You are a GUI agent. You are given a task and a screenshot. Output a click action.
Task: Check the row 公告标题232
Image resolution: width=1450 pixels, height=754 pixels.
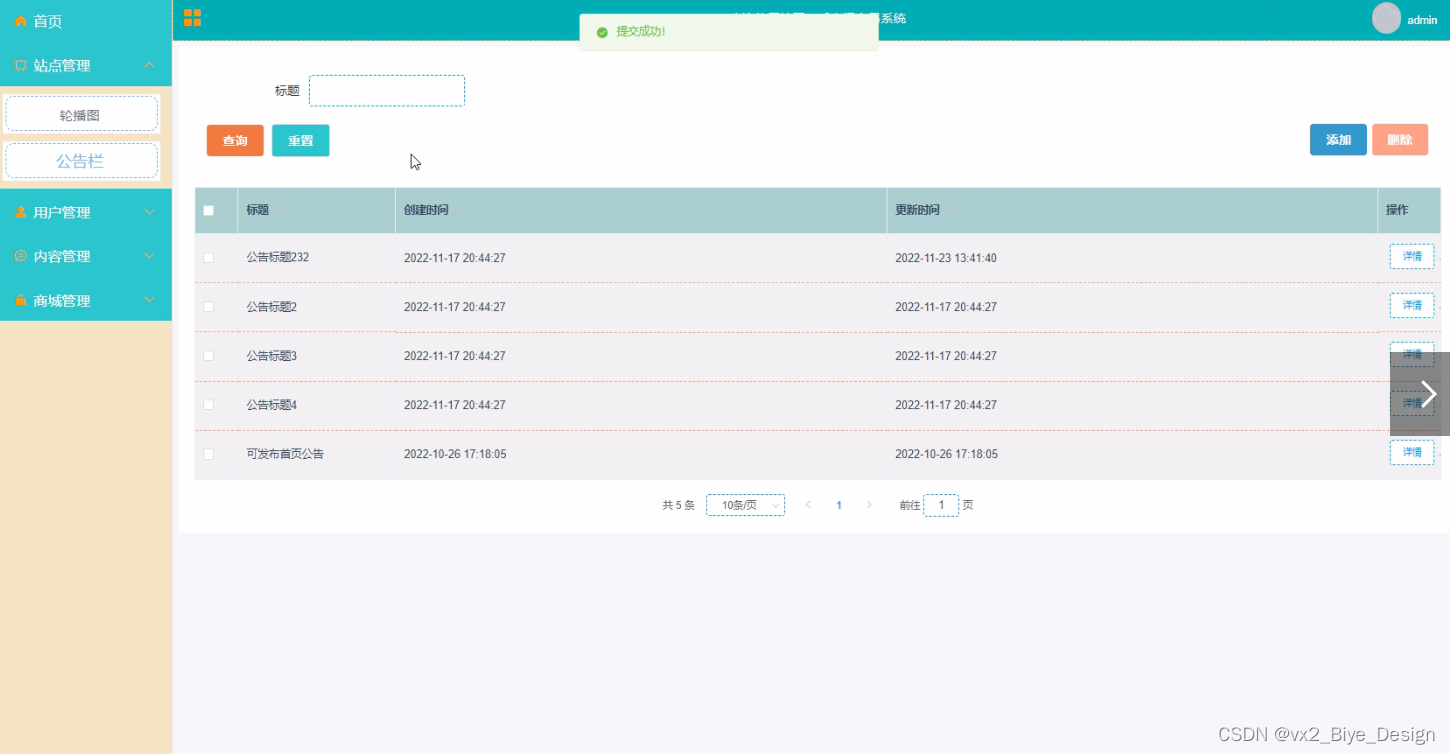tap(209, 258)
